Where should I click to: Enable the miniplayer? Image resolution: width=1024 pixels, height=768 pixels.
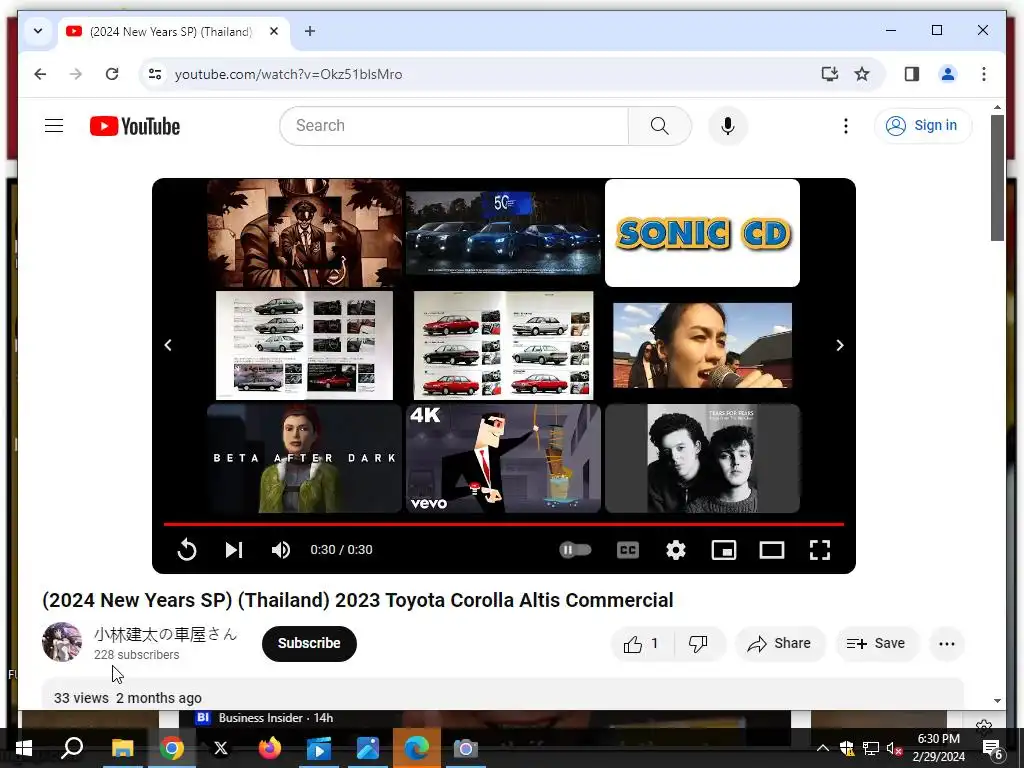click(x=724, y=550)
